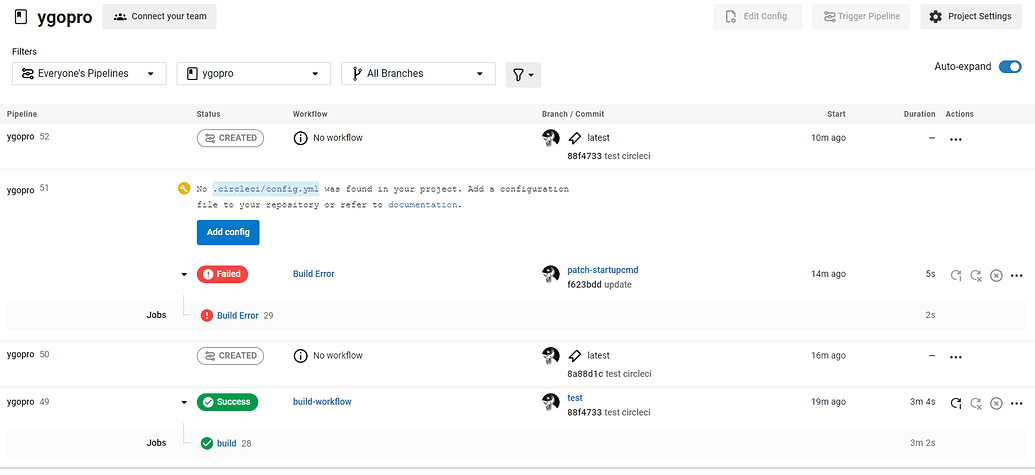Screen dimensions: 1035x475
Task: Toggle the Auto-expand switch
Action: click(1009, 67)
